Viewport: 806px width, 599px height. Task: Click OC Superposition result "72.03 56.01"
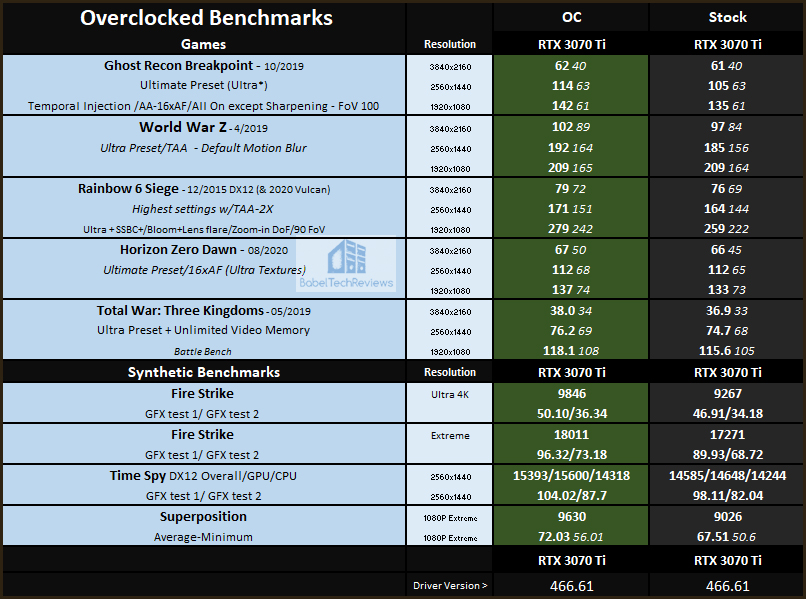(571, 537)
